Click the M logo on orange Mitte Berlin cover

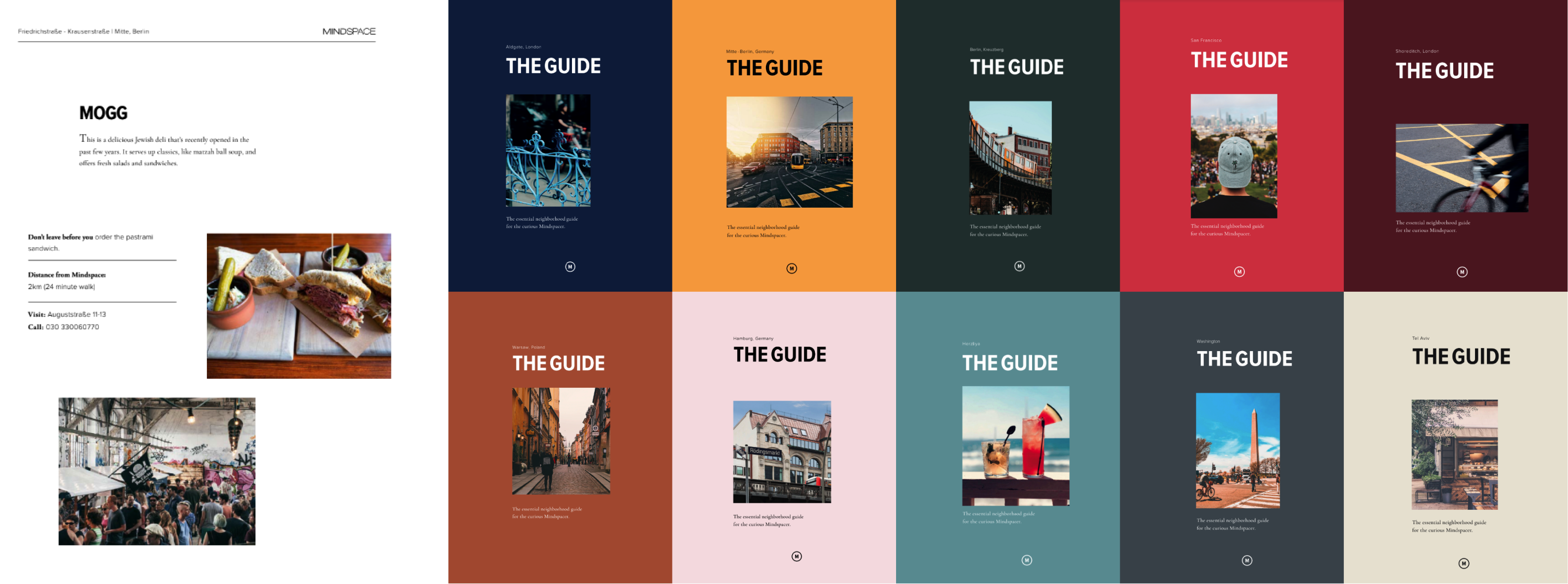coord(791,269)
